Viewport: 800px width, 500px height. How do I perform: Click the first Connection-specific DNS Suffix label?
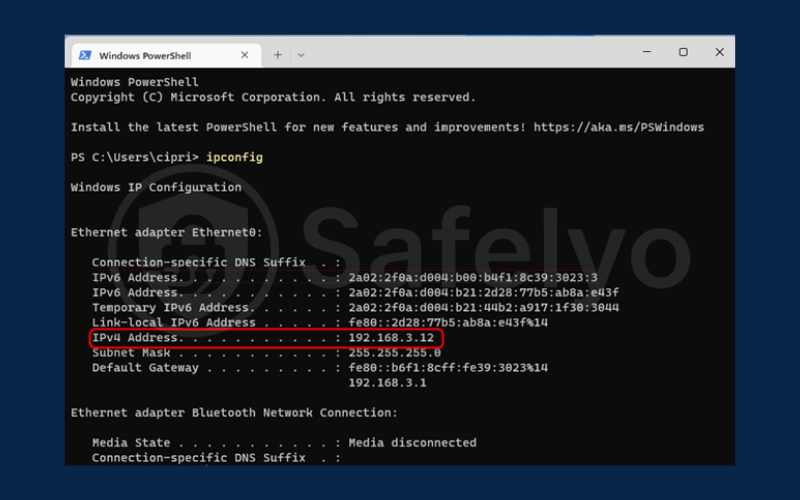click(x=199, y=263)
